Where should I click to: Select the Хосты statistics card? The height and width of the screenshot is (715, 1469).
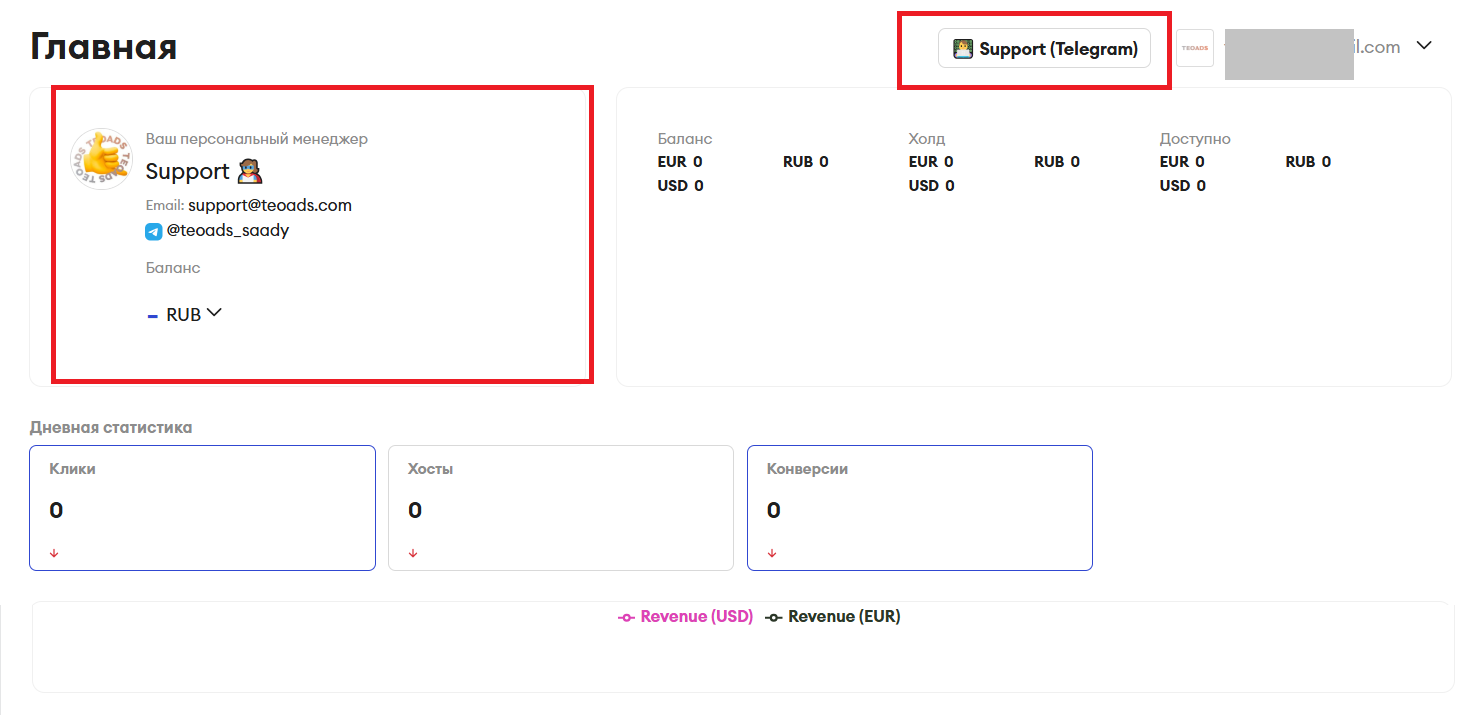coord(560,508)
